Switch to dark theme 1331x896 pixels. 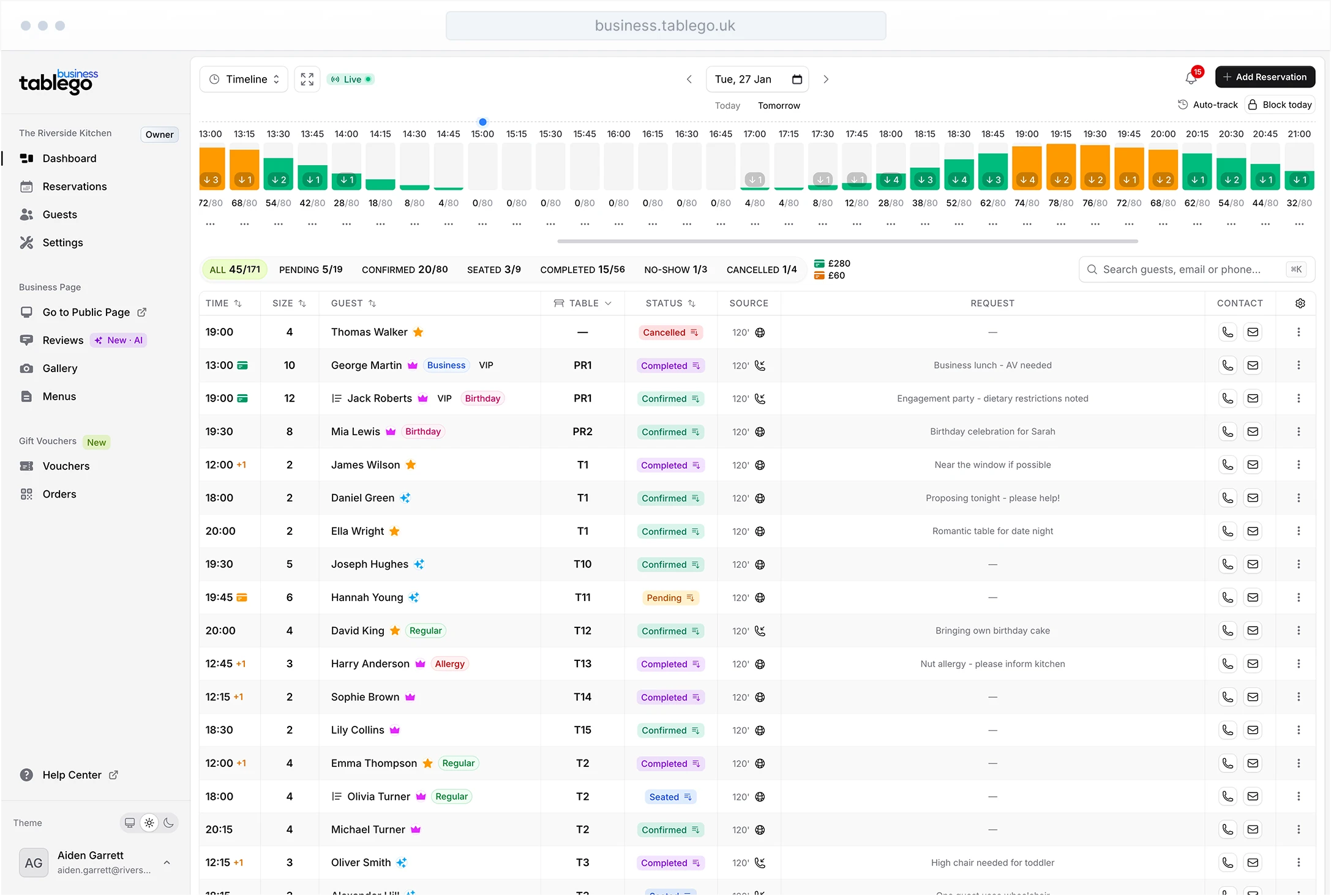[170, 823]
